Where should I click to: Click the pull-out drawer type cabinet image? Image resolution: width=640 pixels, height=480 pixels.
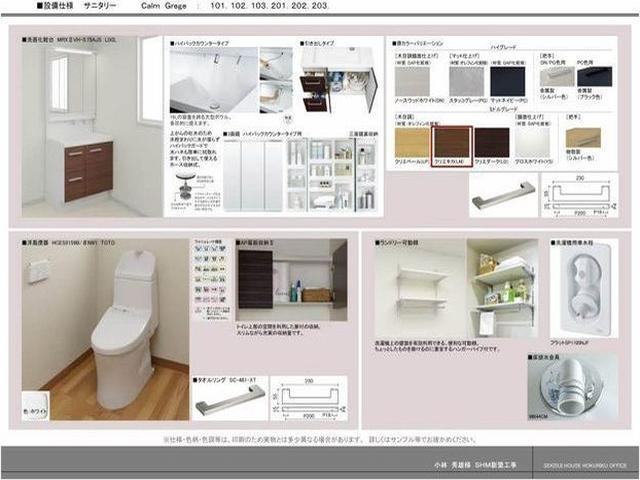point(338,83)
